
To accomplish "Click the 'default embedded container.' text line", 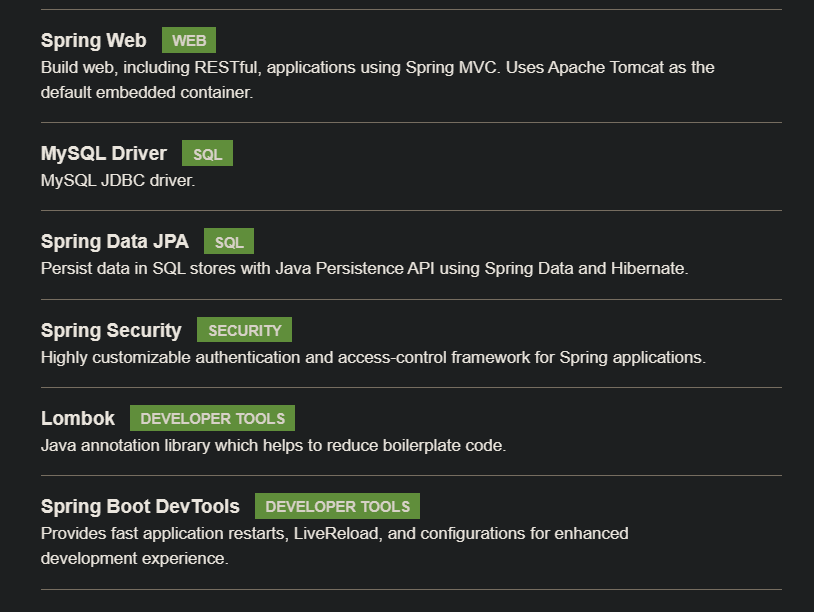I will coord(147,92).
